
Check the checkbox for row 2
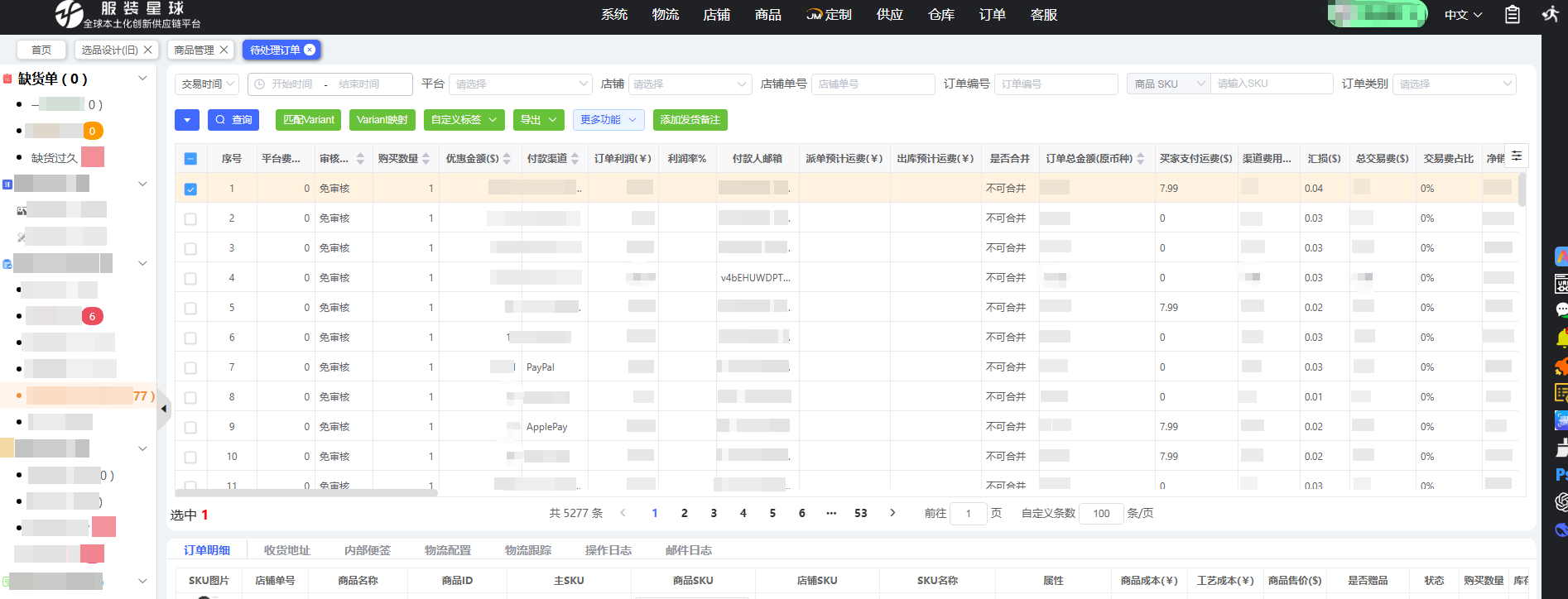coord(190,219)
